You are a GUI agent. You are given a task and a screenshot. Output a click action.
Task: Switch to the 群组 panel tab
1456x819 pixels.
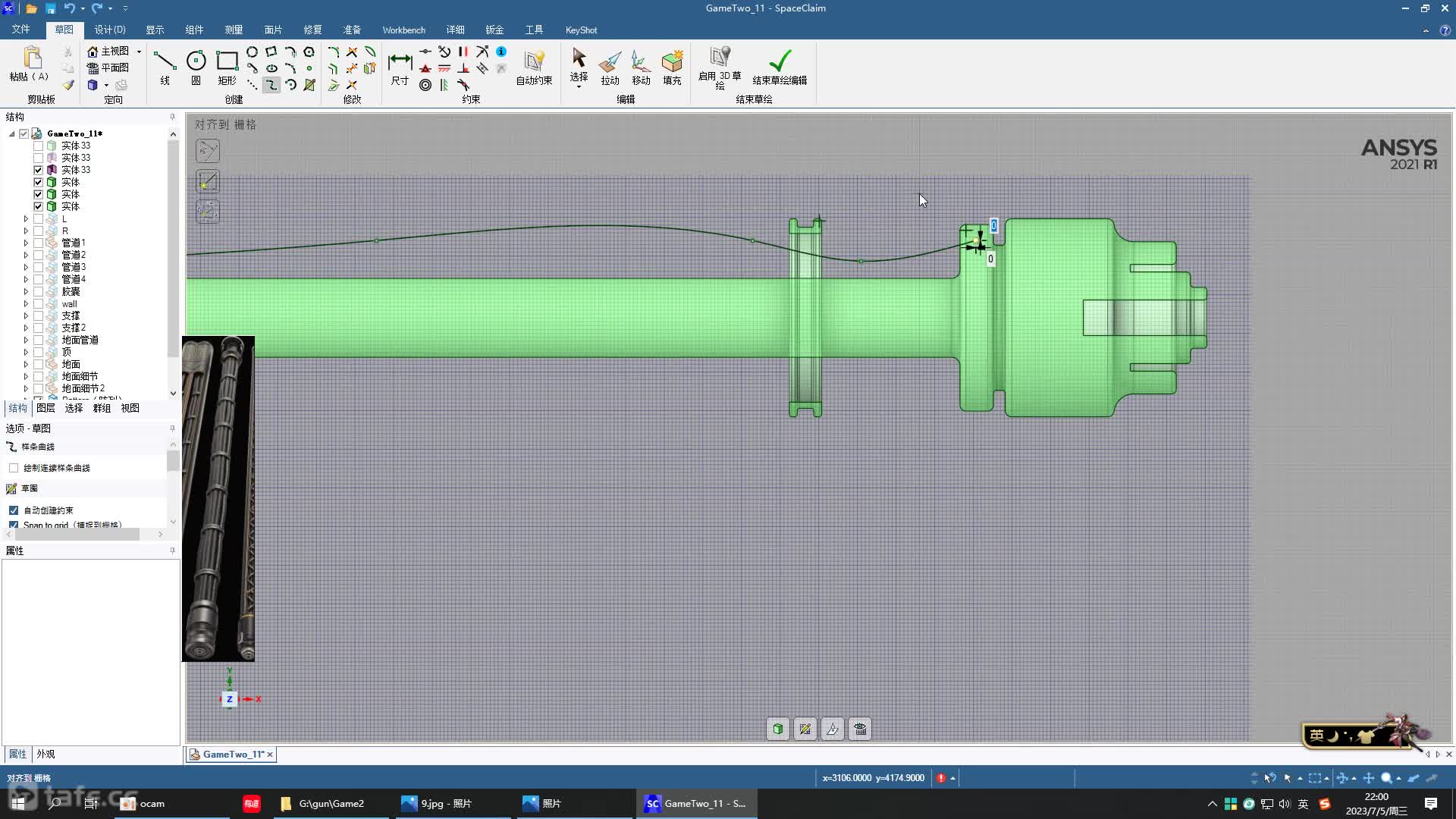point(102,408)
